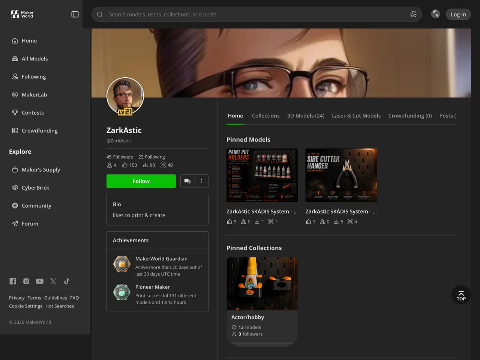Click ZarkAstic's profile avatar
The width and height of the screenshot is (480, 360).
125,96
